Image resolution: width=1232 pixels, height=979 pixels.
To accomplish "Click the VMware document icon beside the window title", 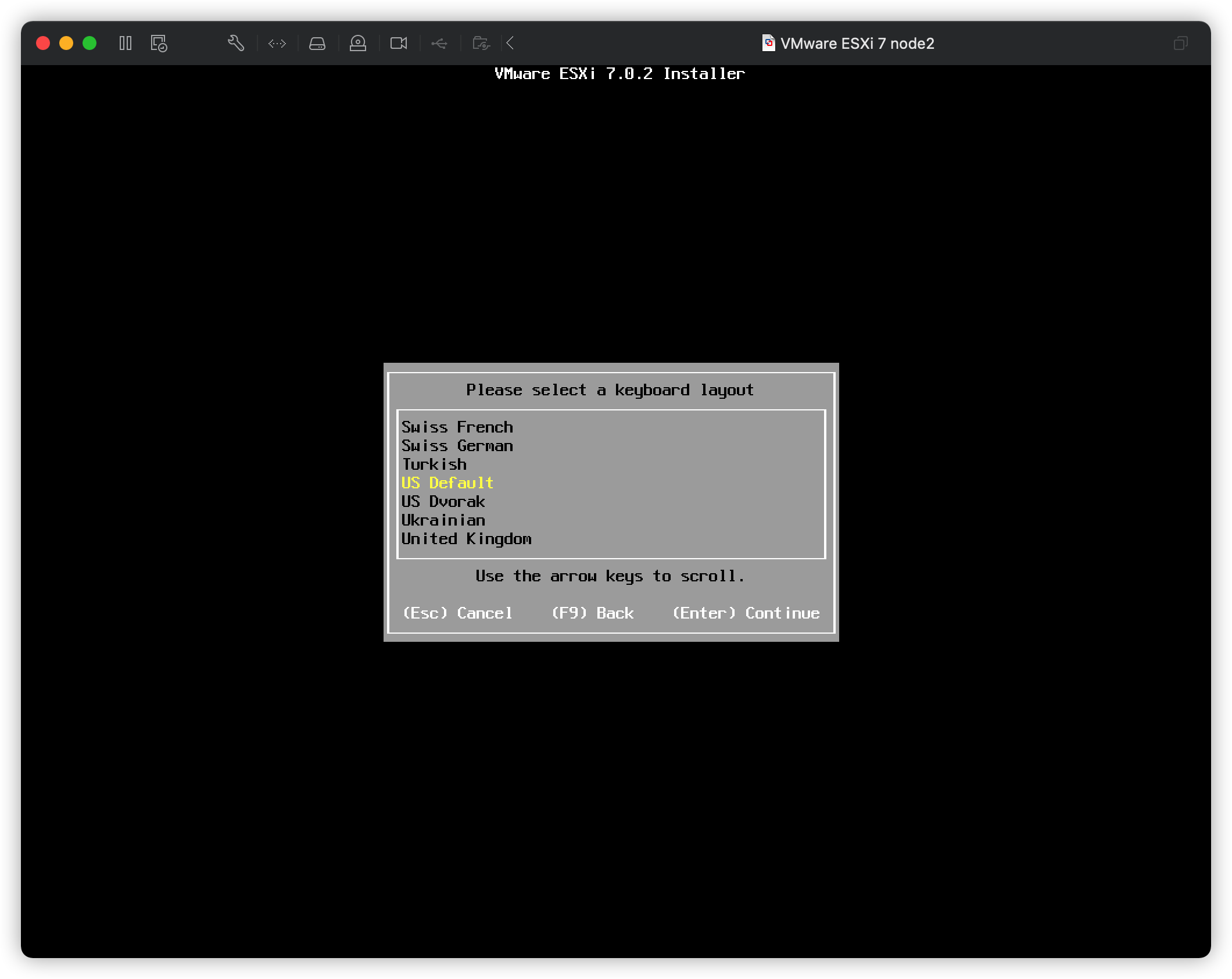I will [x=768, y=43].
